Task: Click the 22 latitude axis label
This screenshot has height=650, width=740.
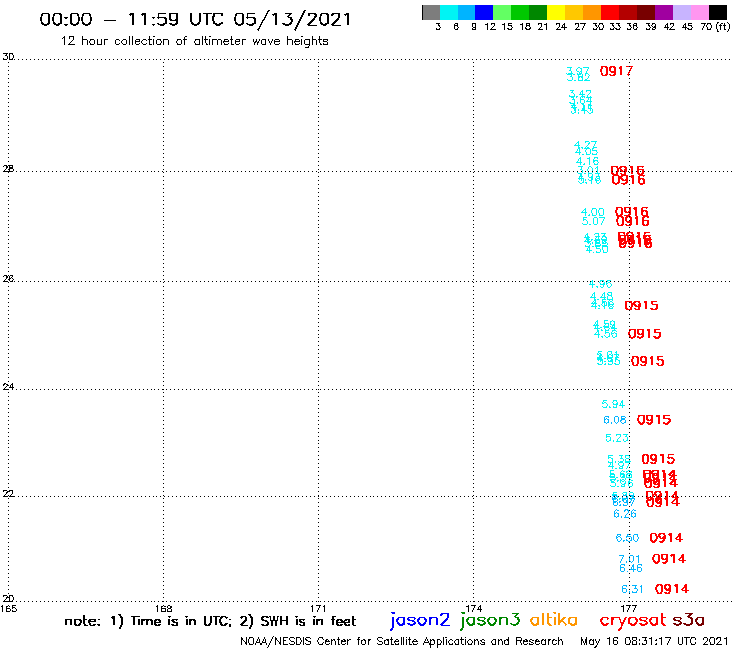Action: click(8, 493)
